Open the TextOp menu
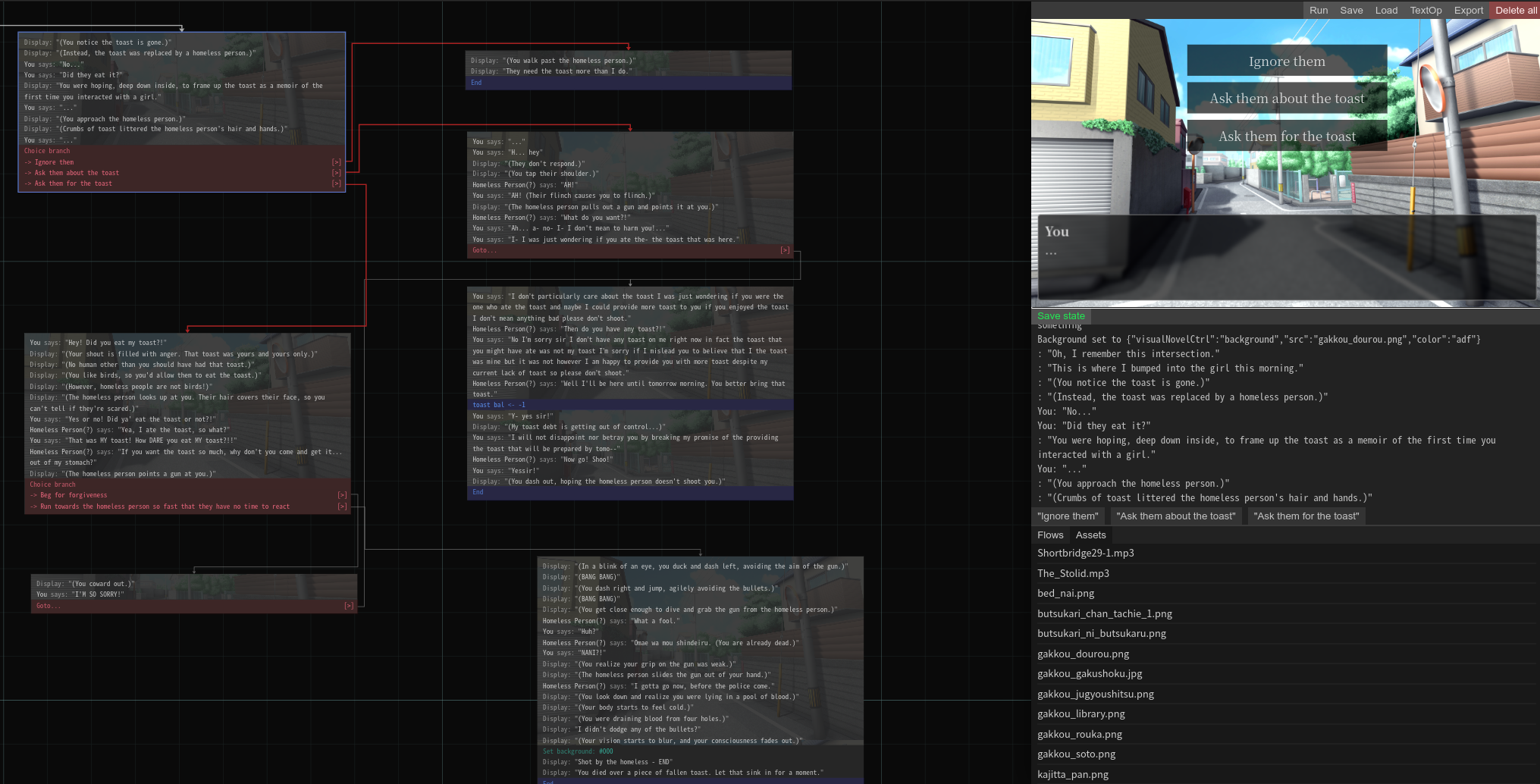The width and height of the screenshot is (1540, 784). tap(1425, 10)
